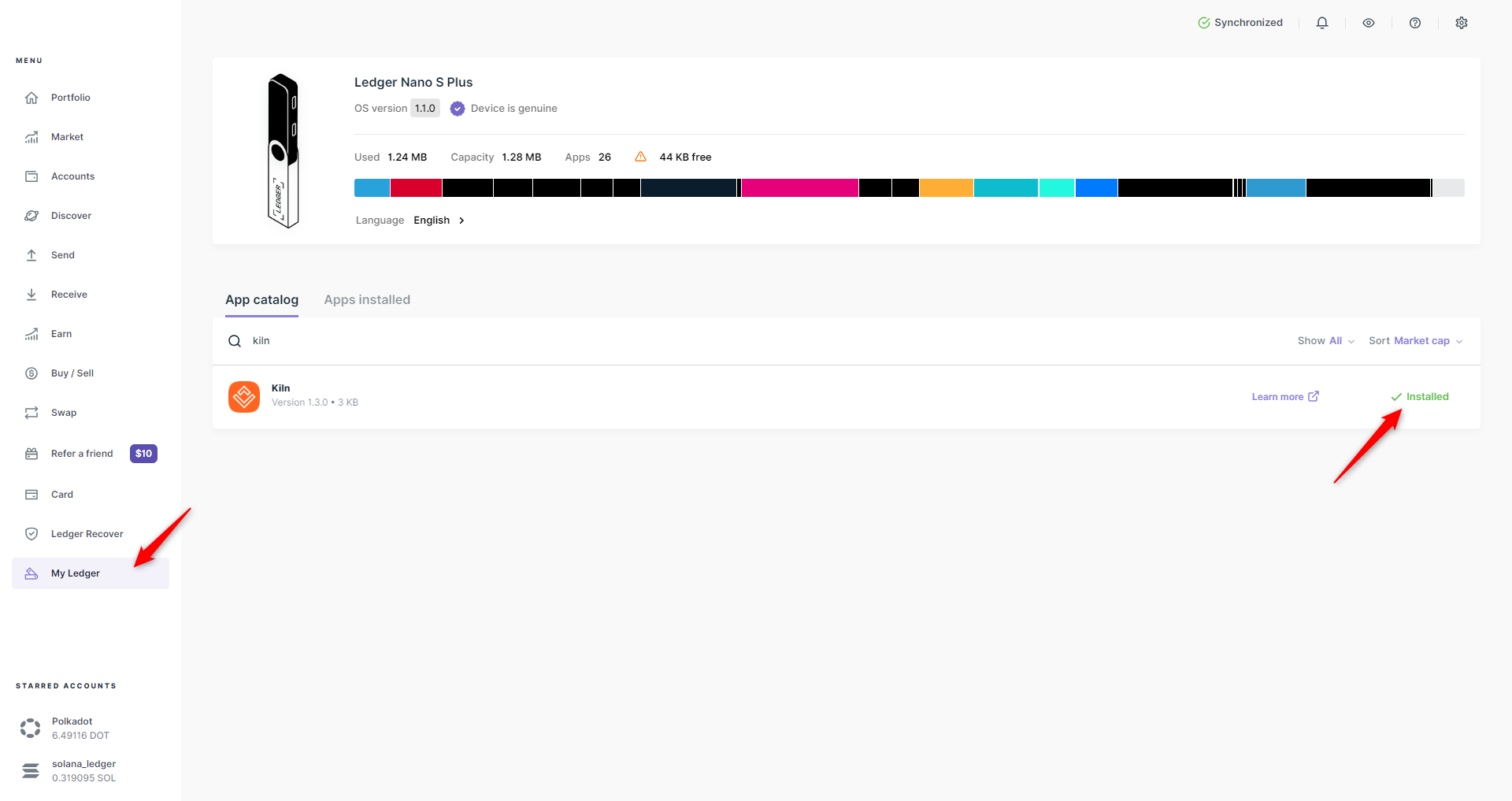The image size is (1512, 801).
Task: Click the Portfolio home icon
Action: pos(31,98)
